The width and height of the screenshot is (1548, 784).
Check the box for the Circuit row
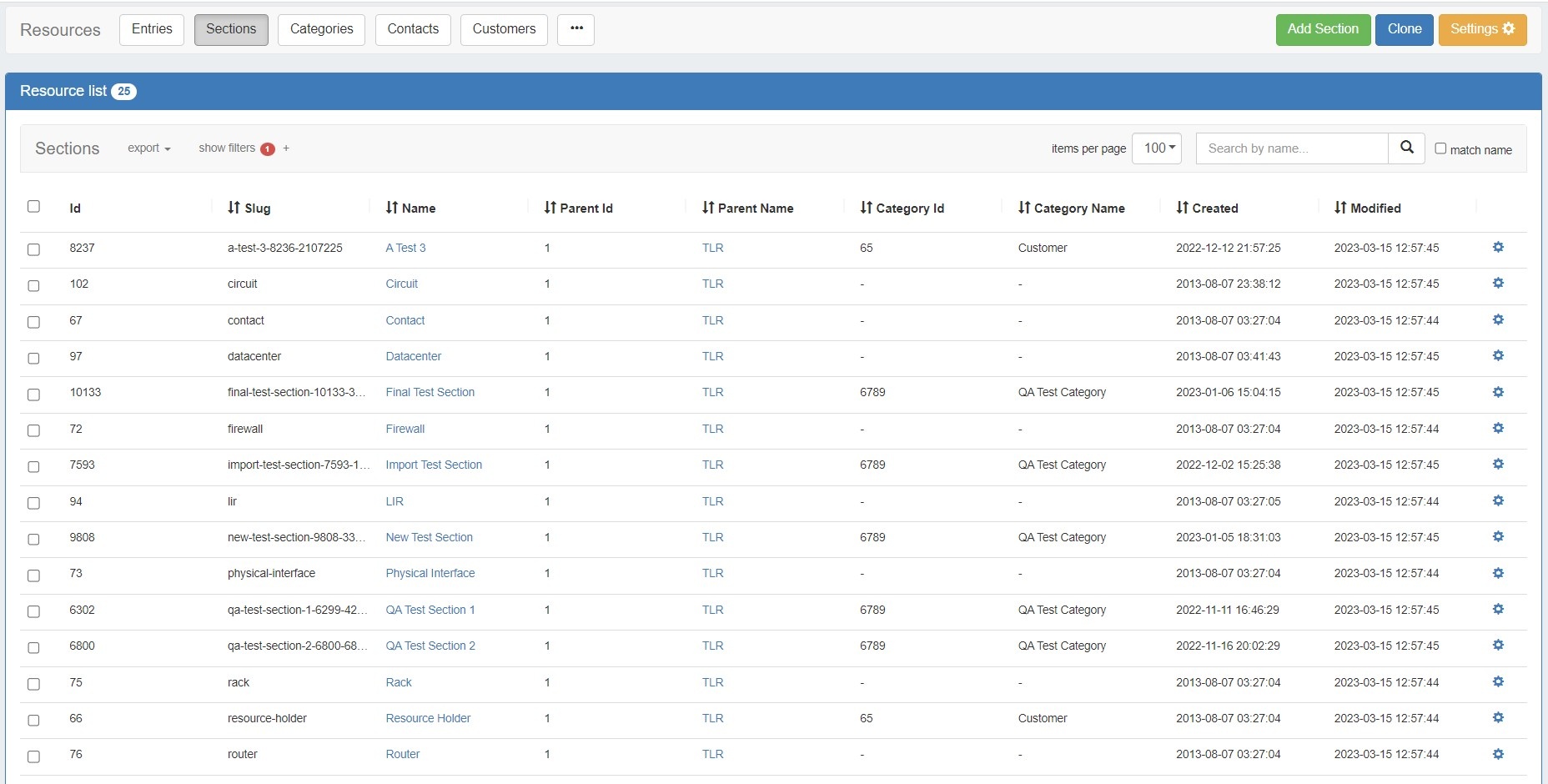pos(33,285)
